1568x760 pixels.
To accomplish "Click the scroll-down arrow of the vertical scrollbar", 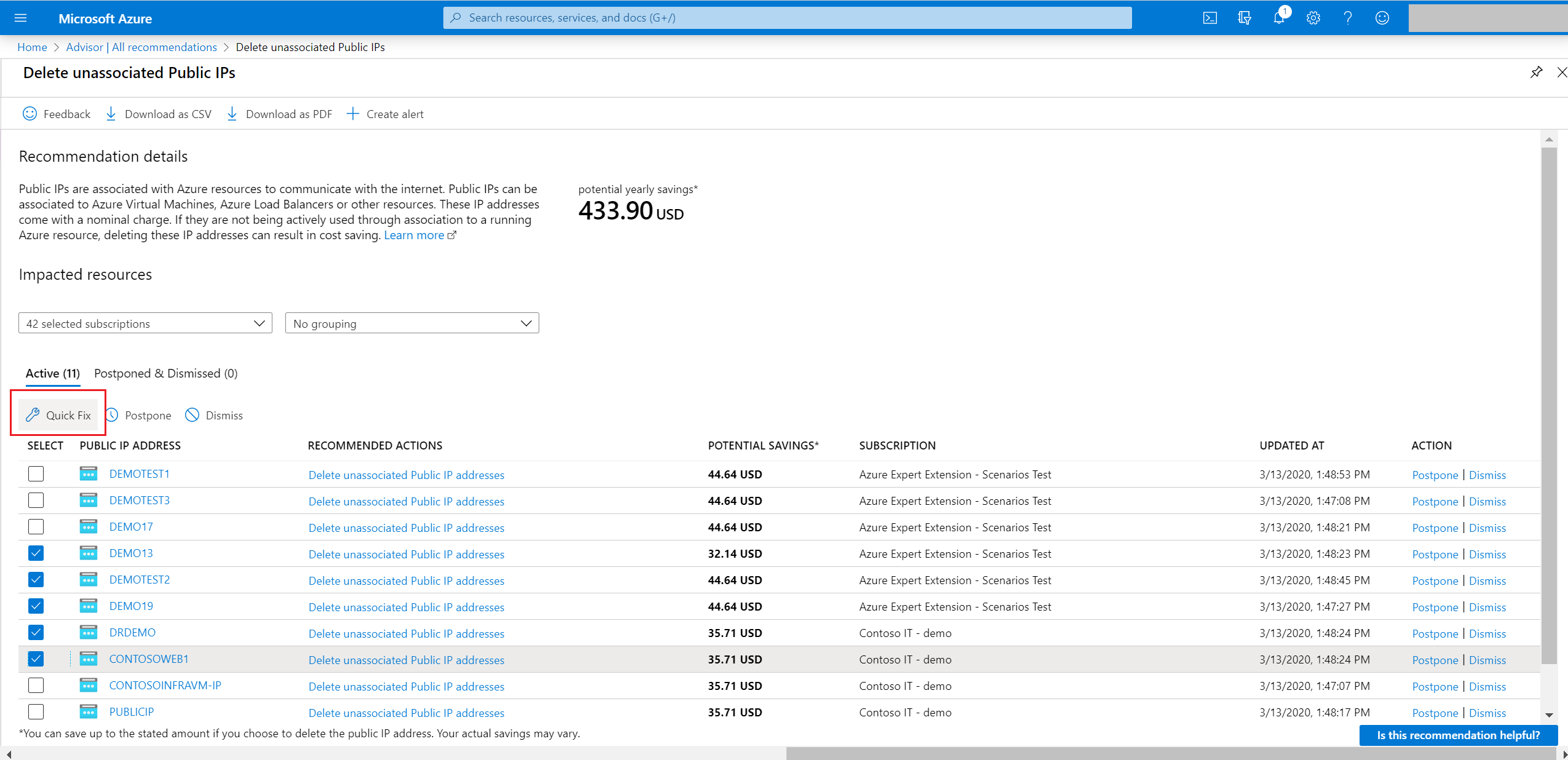I will pyautogui.click(x=1549, y=715).
